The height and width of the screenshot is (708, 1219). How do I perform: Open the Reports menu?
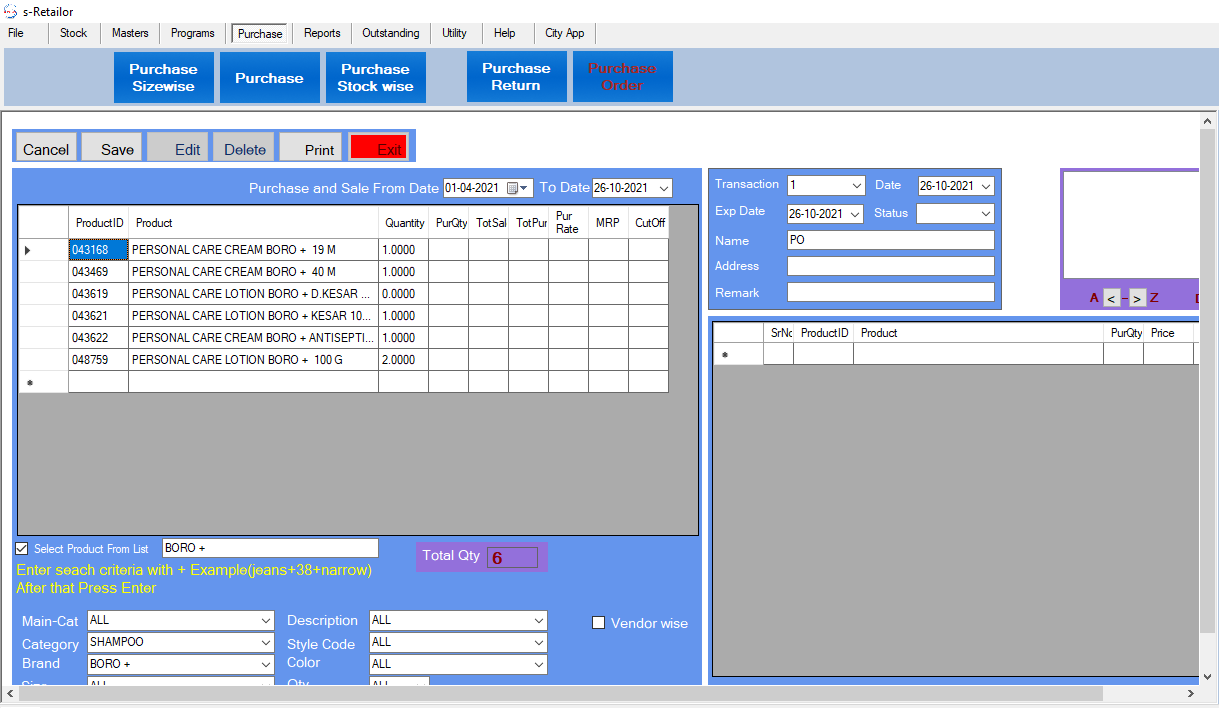pos(322,33)
